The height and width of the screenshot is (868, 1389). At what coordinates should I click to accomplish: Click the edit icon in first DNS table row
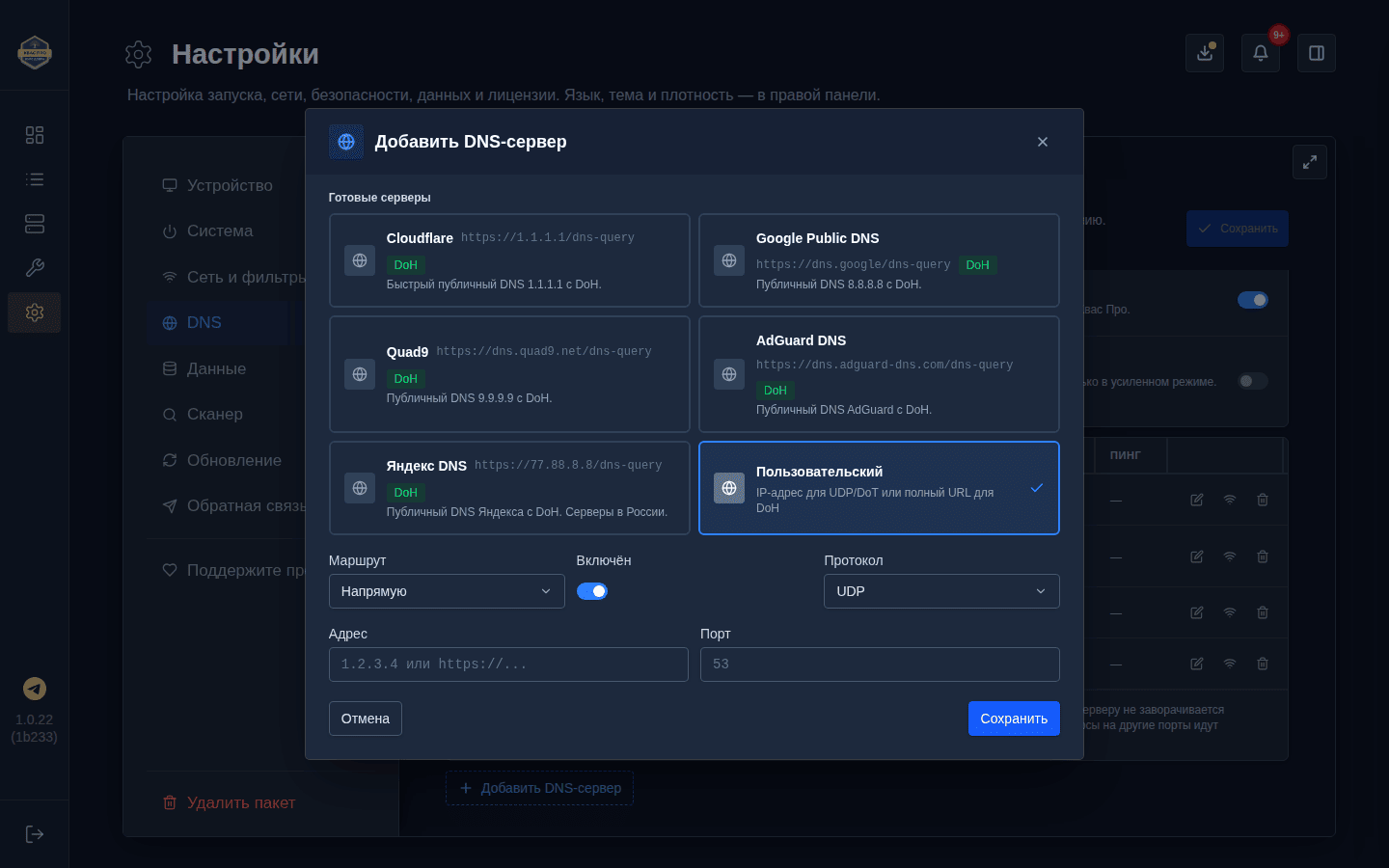click(1197, 500)
